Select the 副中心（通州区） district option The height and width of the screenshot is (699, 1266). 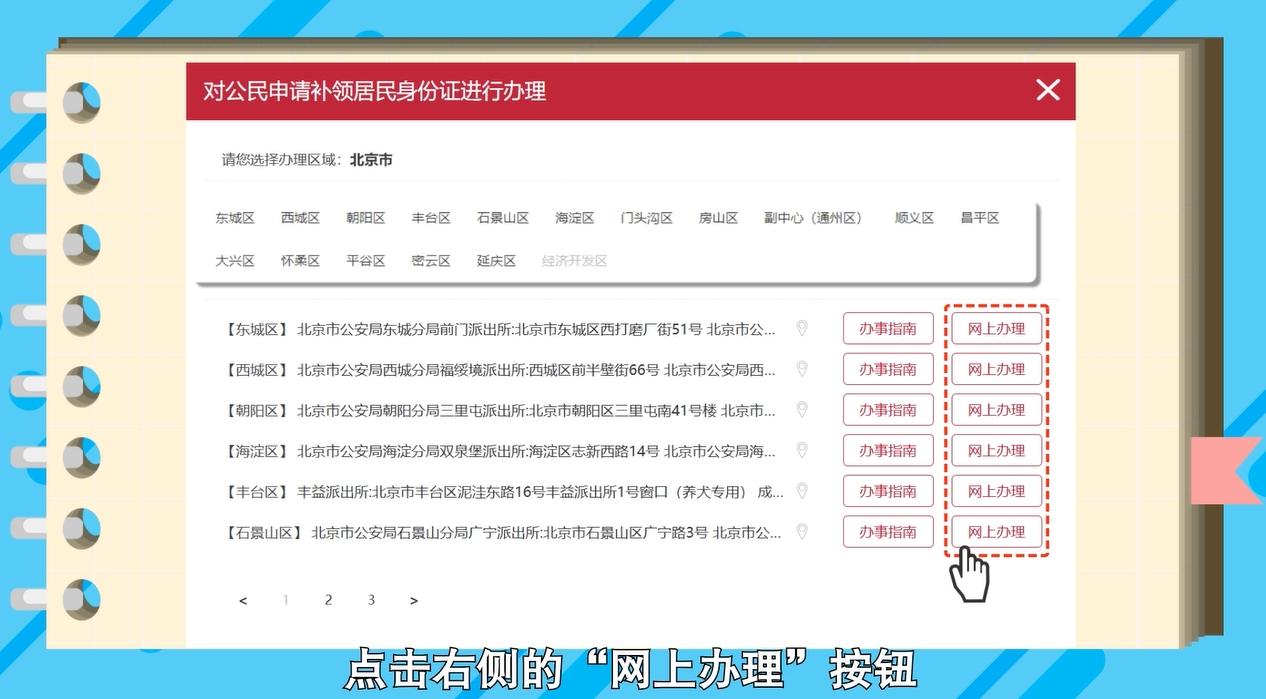click(x=816, y=217)
